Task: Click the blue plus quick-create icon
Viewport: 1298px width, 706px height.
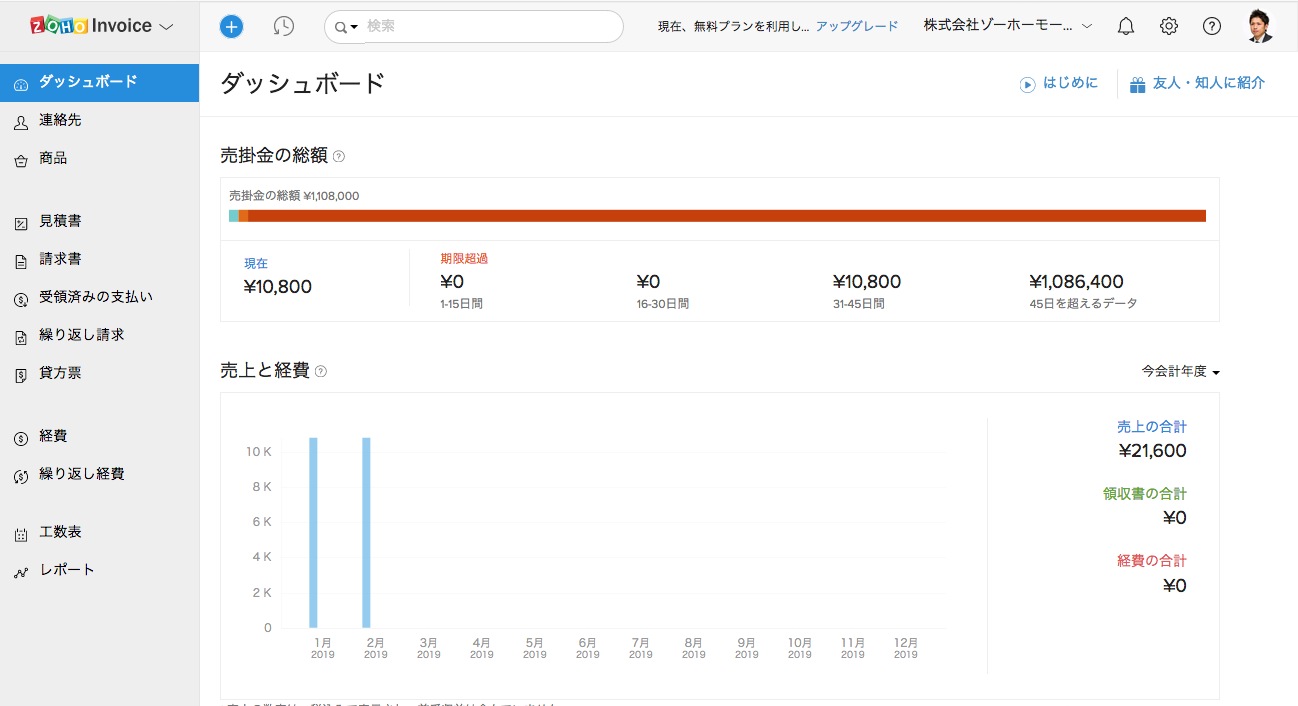Action: click(x=231, y=27)
